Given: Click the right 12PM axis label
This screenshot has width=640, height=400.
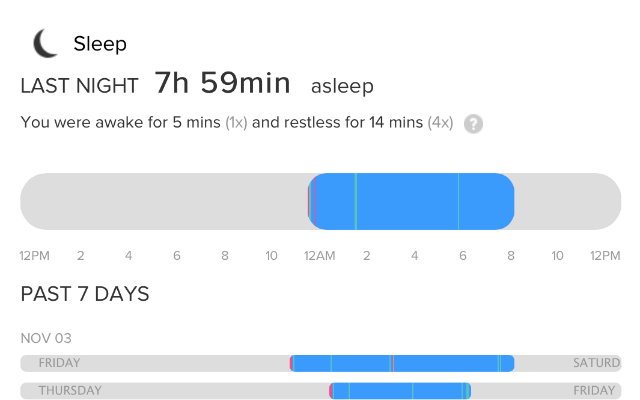Looking at the screenshot, I should (605, 256).
